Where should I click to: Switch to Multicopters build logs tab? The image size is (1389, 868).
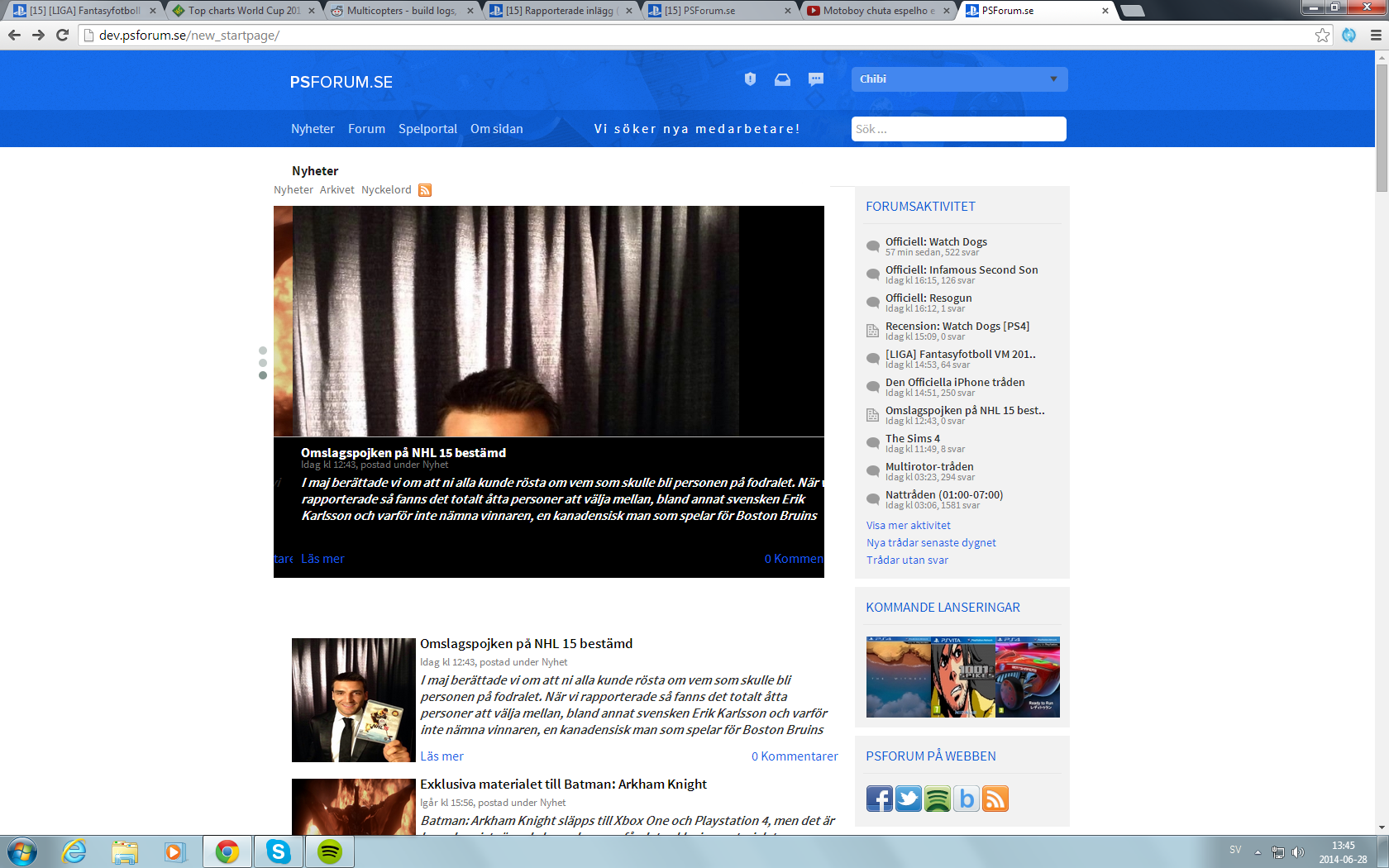click(403, 11)
